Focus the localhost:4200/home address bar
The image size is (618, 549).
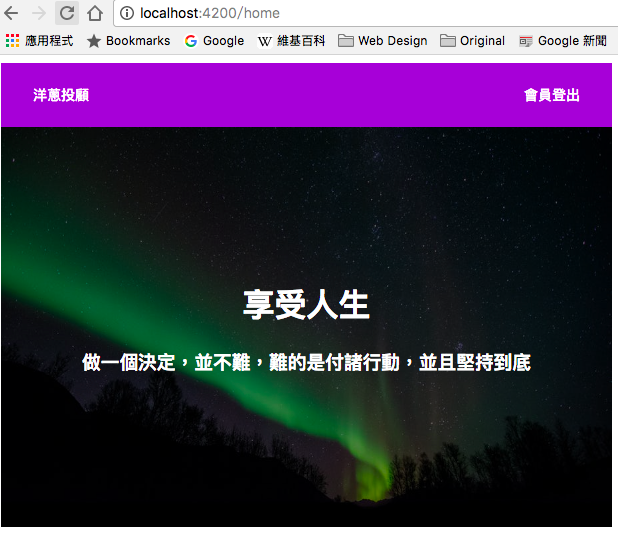pyautogui.click(x=367, y=13)
